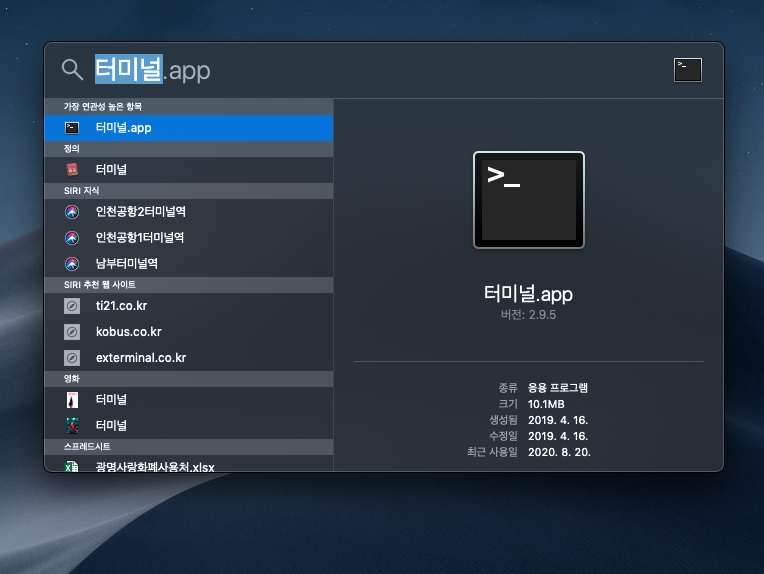Viewport: 764px width, 574px height.
Task: Select the 남부터미널역 Siri result
Action: coord(189,264)
